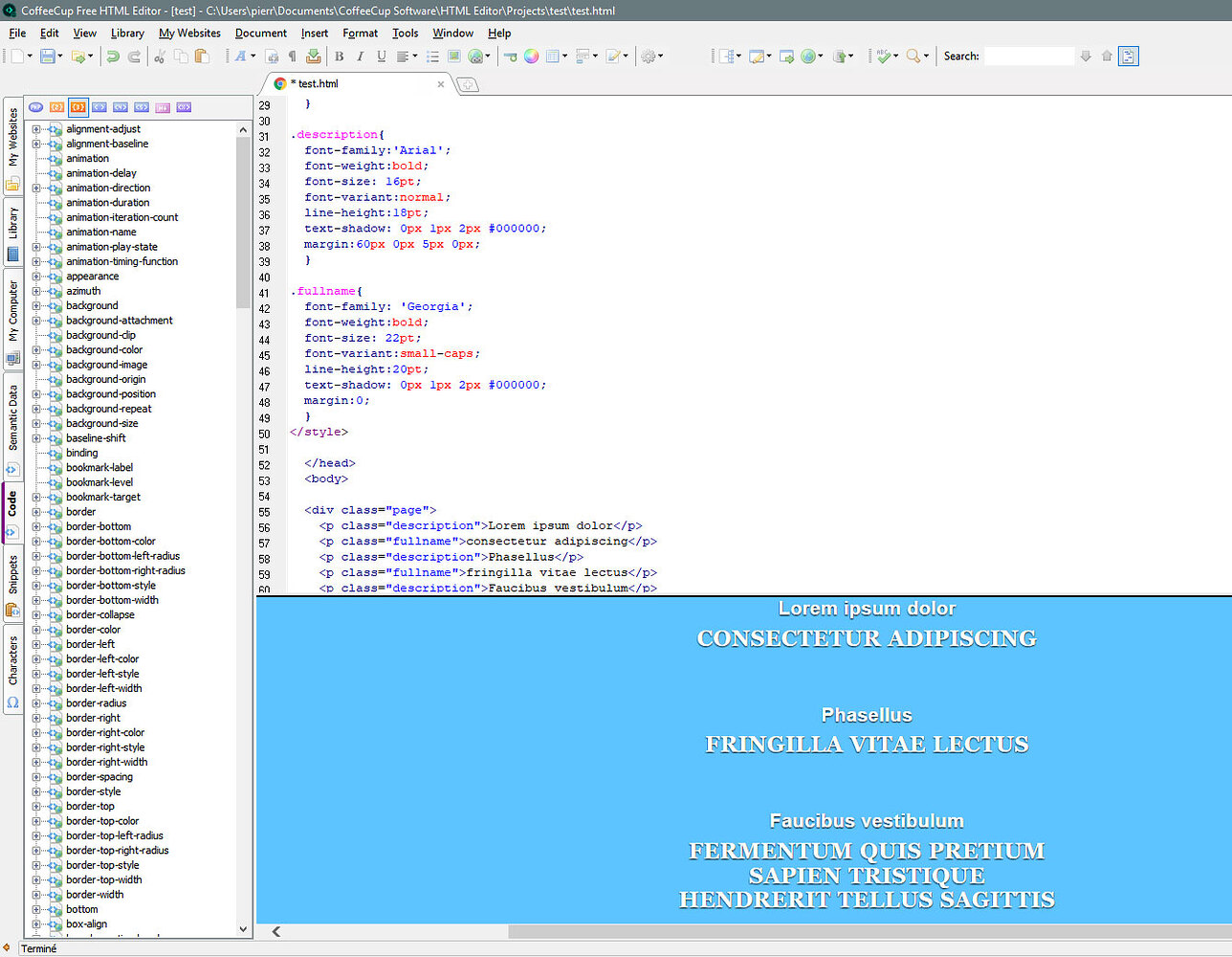
Task: Click the Paste clipboard icon
Action: pos(202,56)
